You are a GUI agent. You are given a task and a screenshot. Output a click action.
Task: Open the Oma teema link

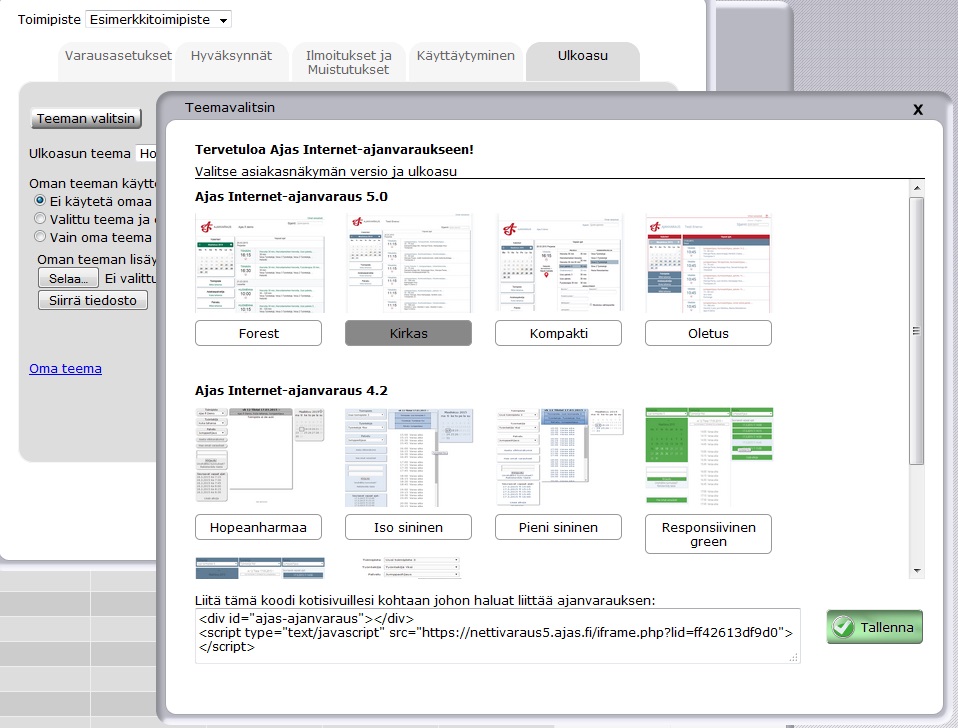click(x=65, y=368)
